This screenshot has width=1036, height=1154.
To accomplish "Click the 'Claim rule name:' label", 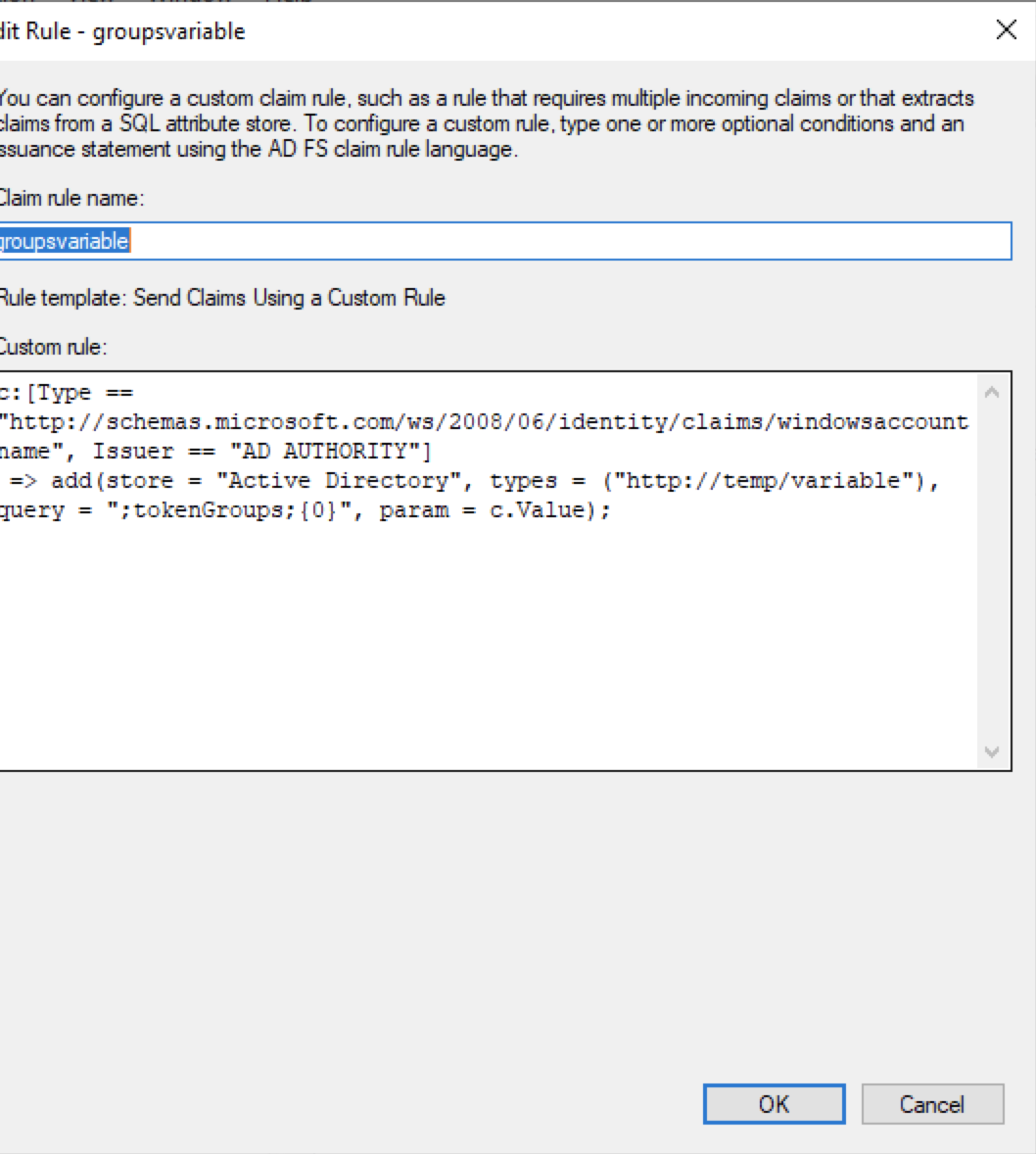I will coord(71,199).
